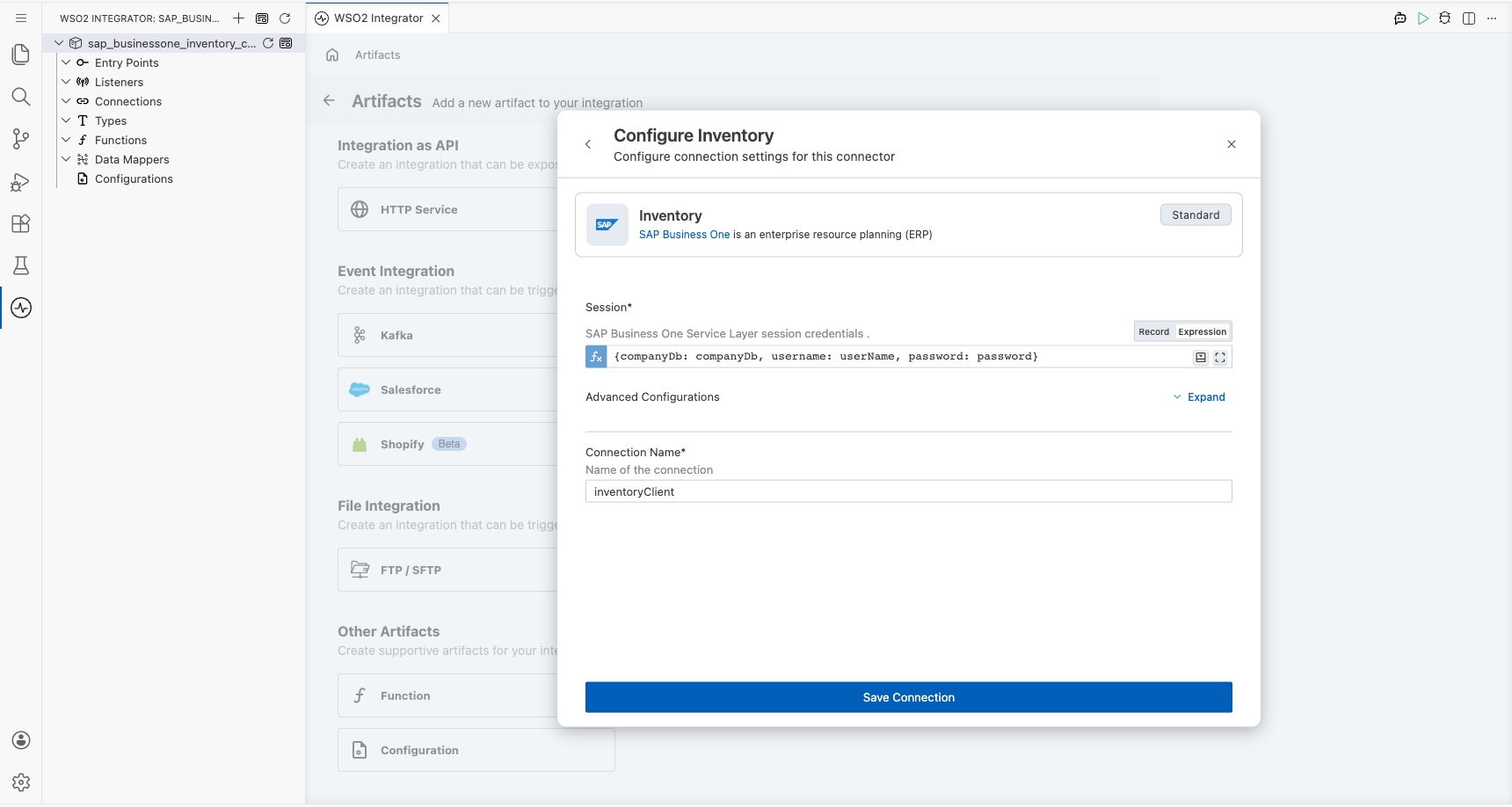The width and height of the screenshot is (1512, 807).
Task: Click the home icon in breadcrumb
Action: 332,55
